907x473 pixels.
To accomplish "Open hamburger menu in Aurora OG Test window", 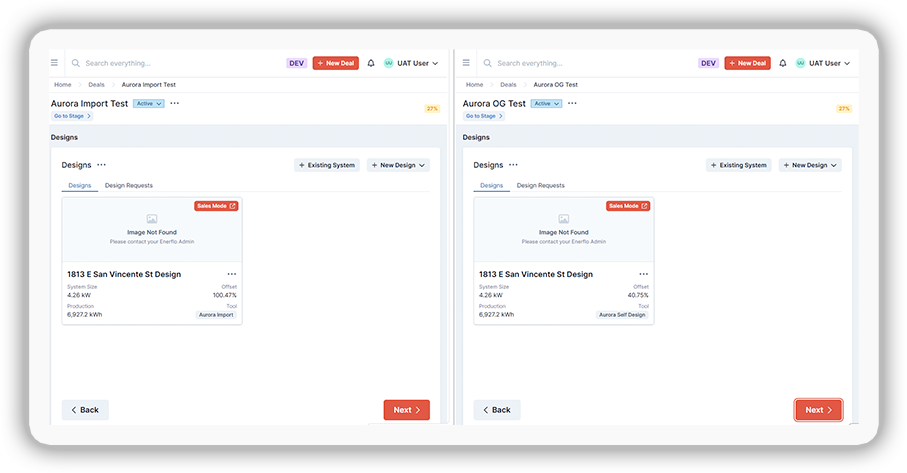I will click(x=466, y=62).
